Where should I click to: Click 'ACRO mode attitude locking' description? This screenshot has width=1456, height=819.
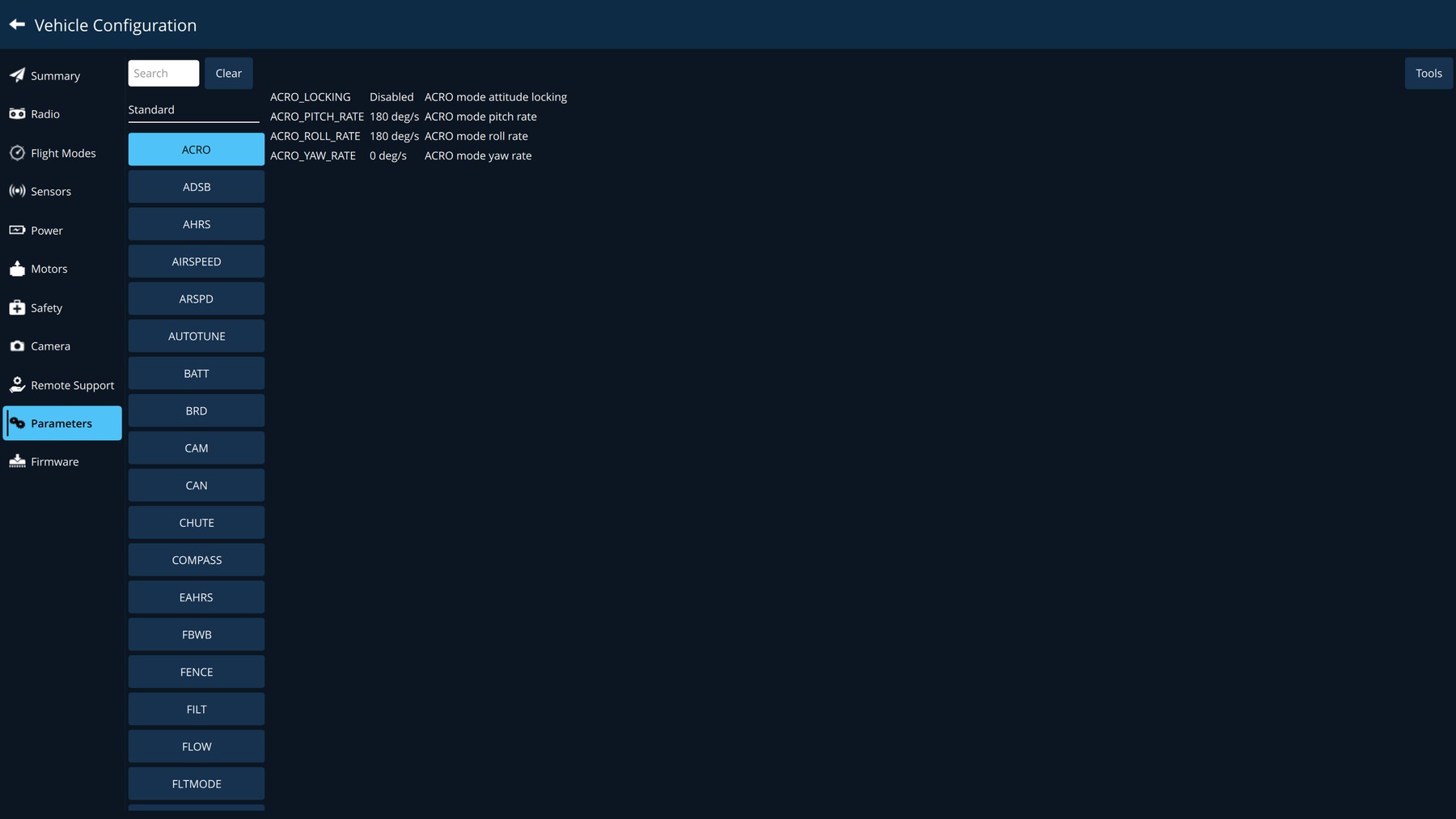tap(496, 97)
